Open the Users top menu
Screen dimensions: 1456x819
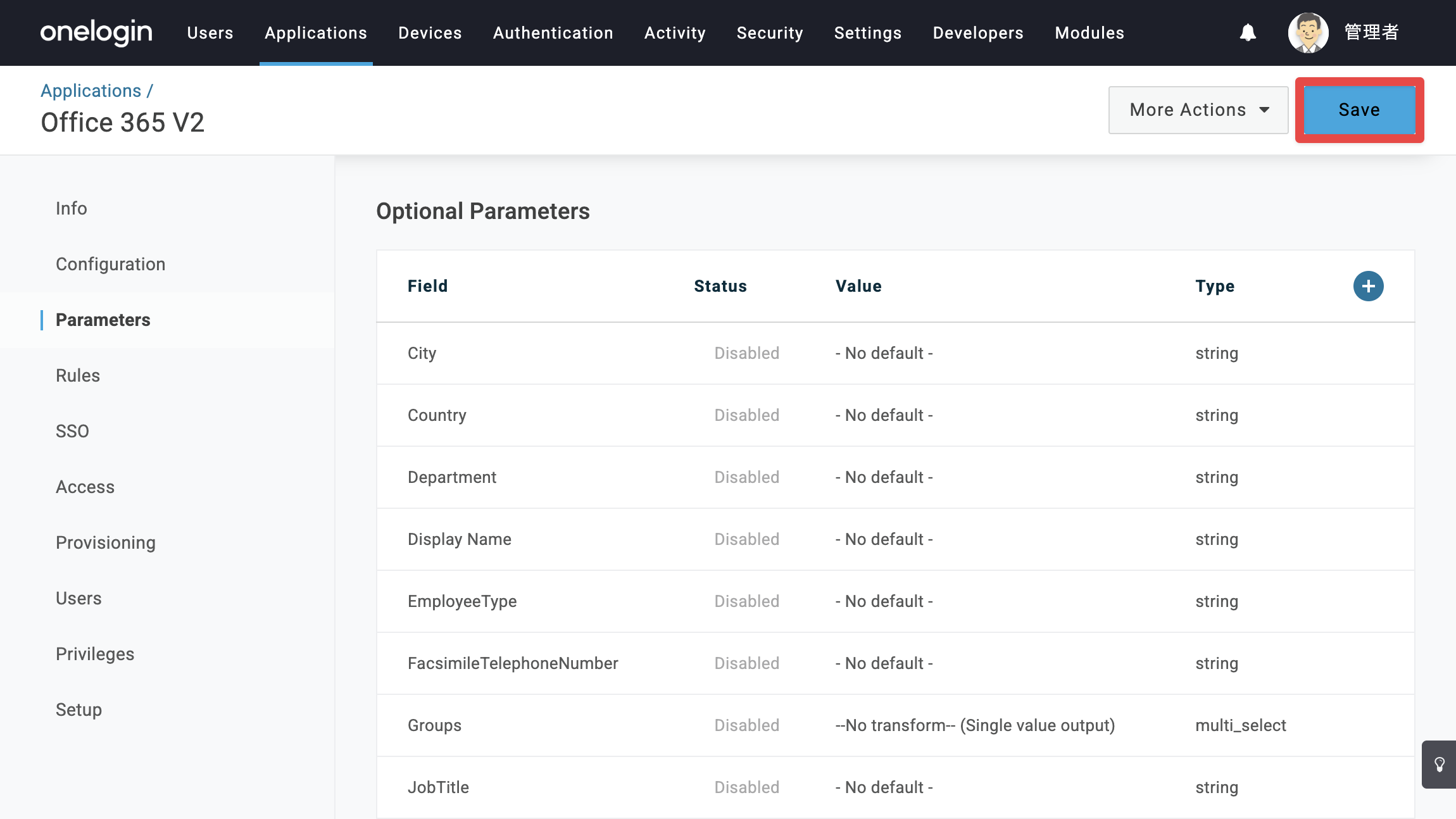coord(210,33)
